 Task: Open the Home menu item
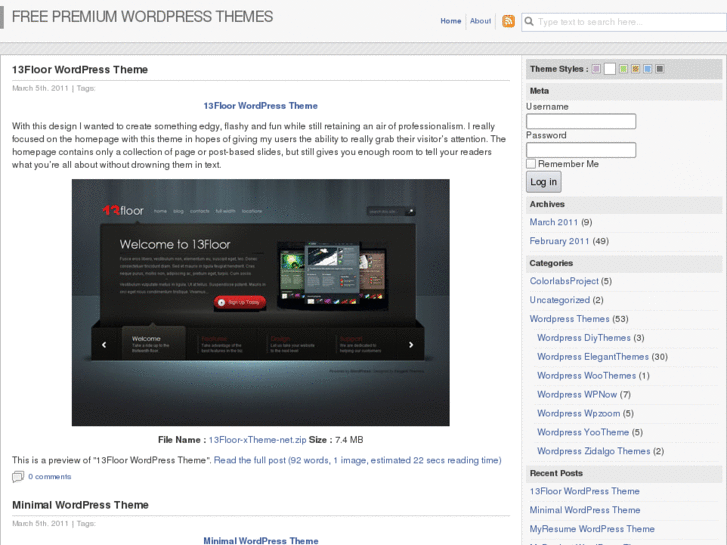pyautogui.click(x=451, y=21)
